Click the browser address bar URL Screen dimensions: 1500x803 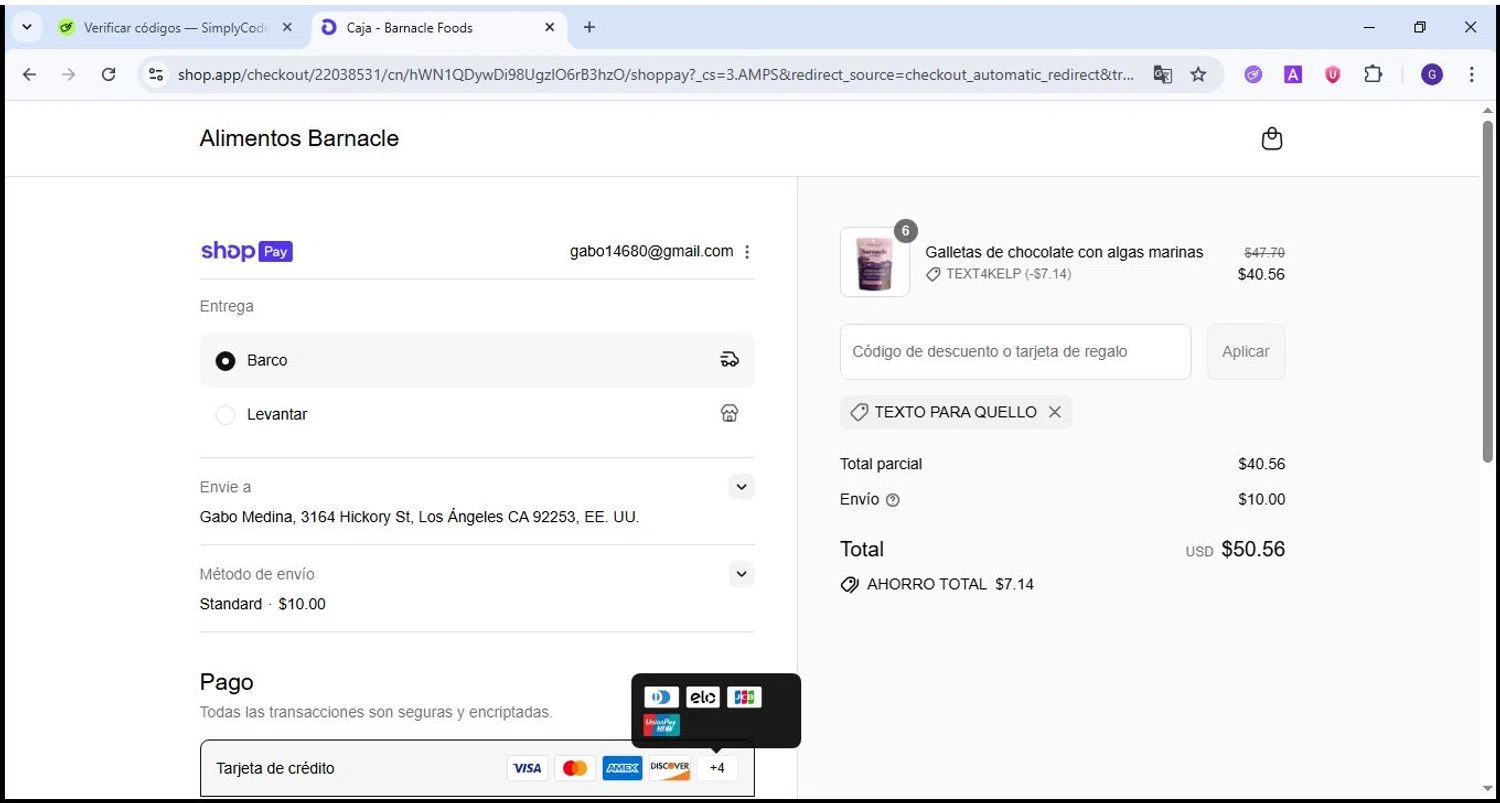coord(655,74)
